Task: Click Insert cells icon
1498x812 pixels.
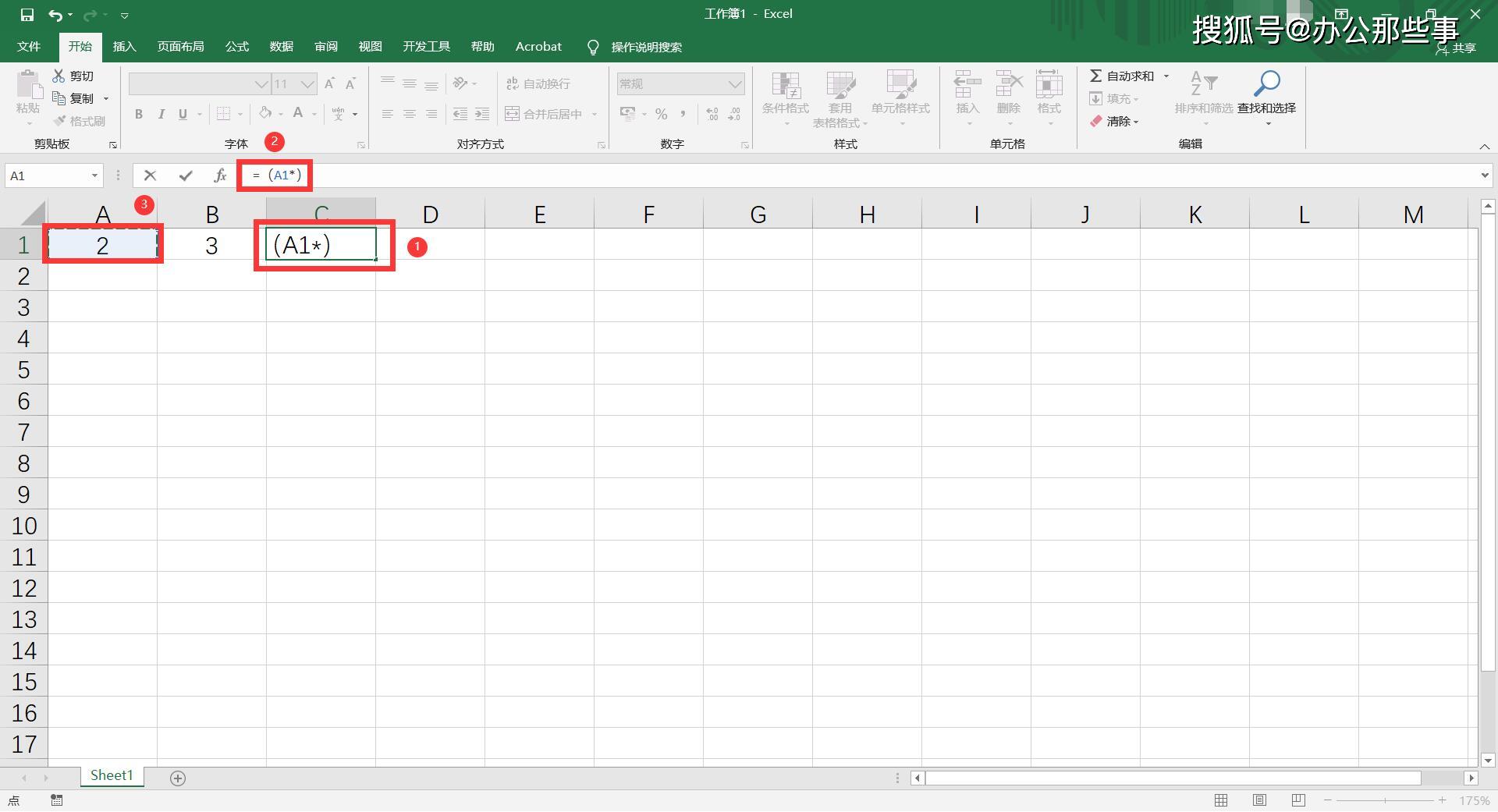Action: click(x=967, y=84)
